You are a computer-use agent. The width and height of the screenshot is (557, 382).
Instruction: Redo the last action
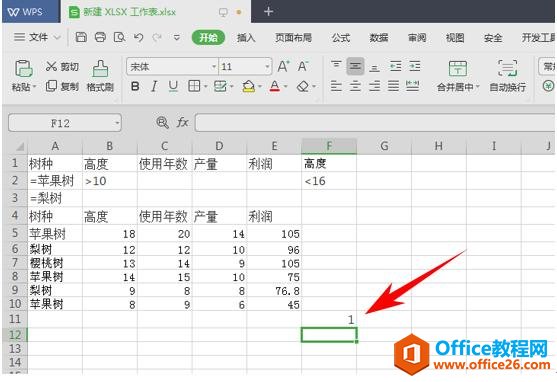coord(157,37)
